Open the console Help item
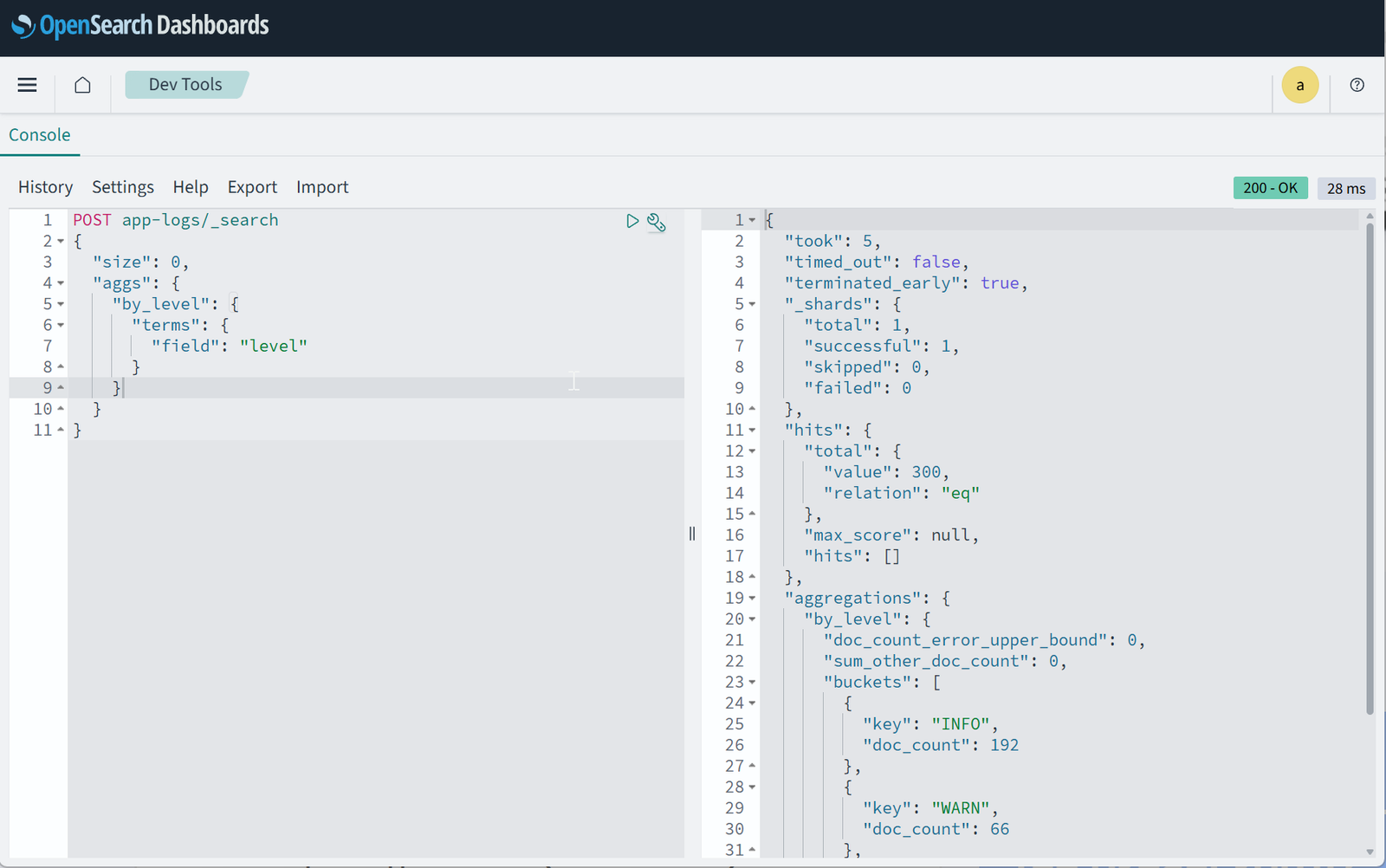 (191, 187)
